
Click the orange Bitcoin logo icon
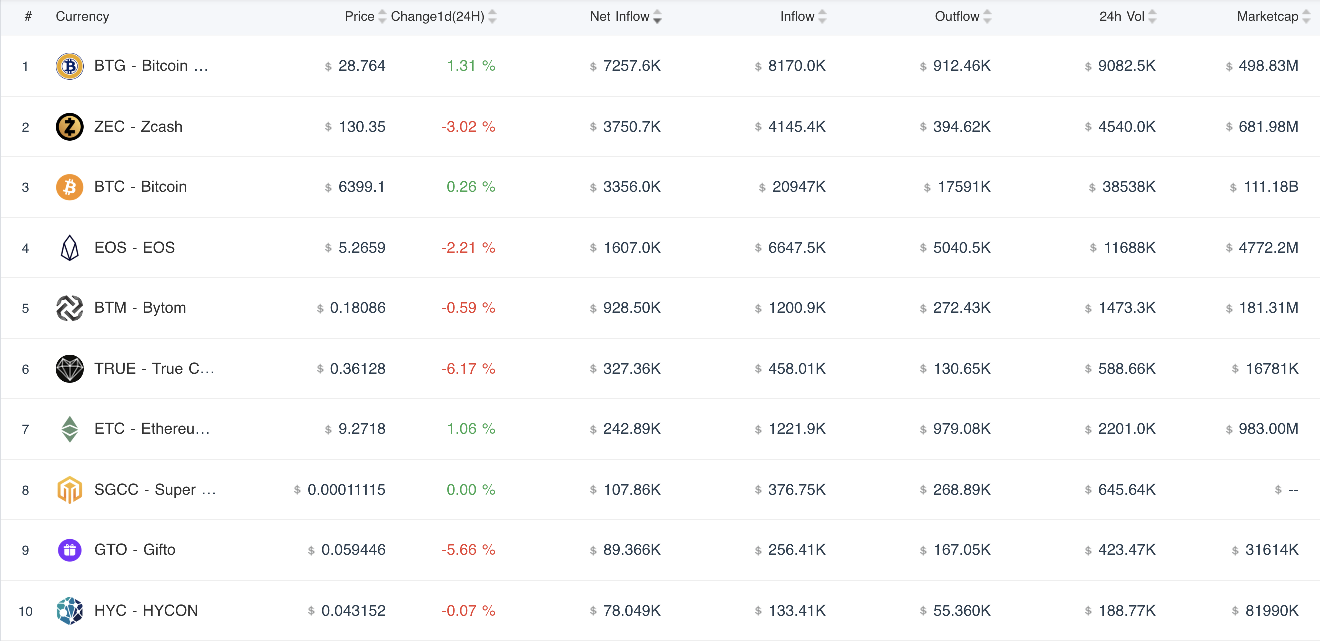[69, 187]
